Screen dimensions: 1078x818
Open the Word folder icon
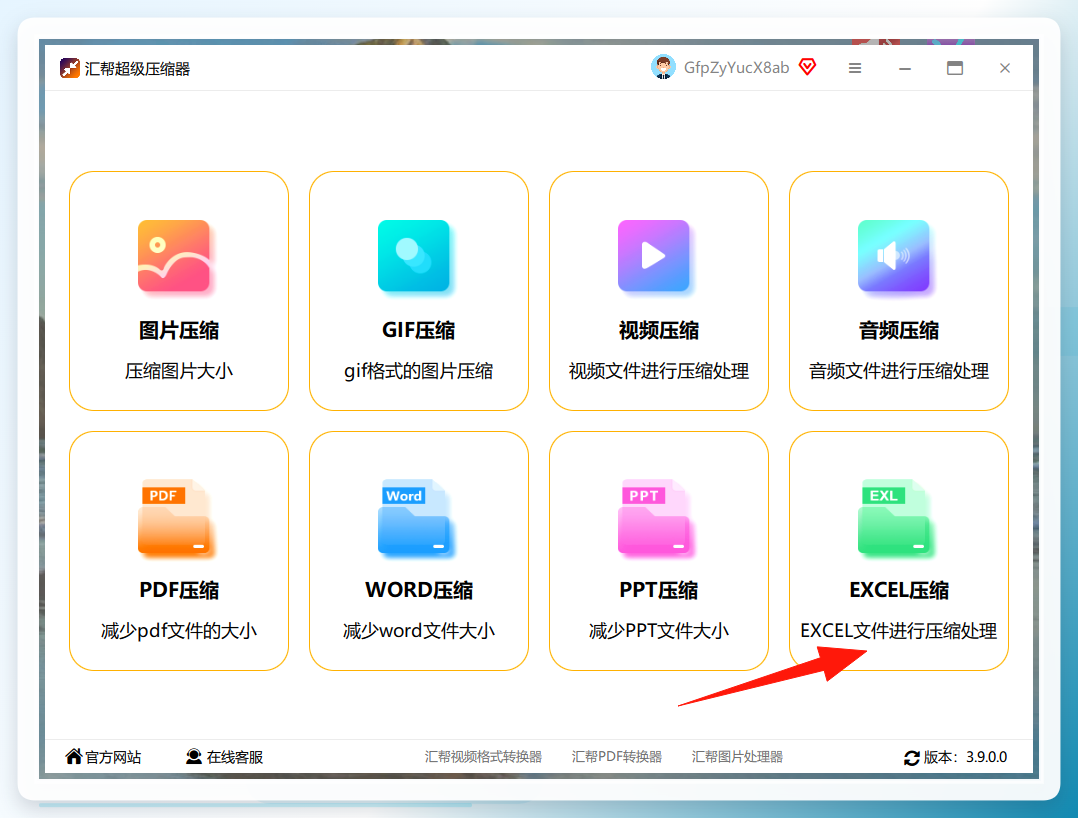(413, 517)
